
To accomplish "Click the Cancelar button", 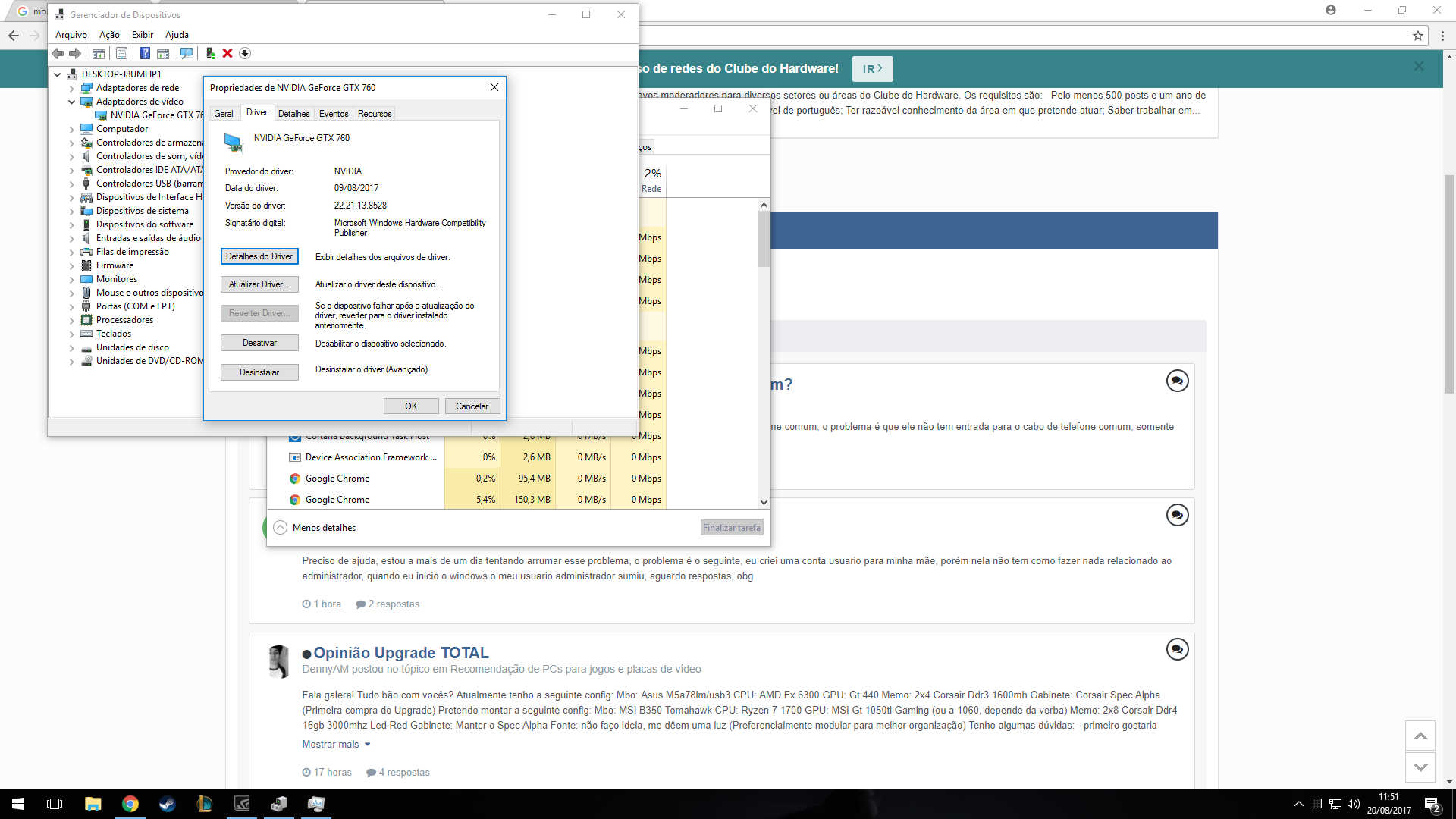I will pos(472,406).
